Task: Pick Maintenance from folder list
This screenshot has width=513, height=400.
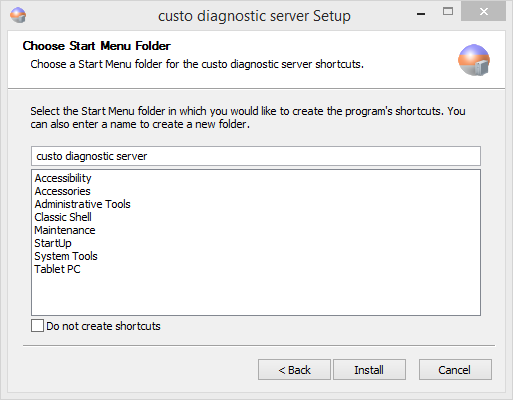Action: pos(65,230)
